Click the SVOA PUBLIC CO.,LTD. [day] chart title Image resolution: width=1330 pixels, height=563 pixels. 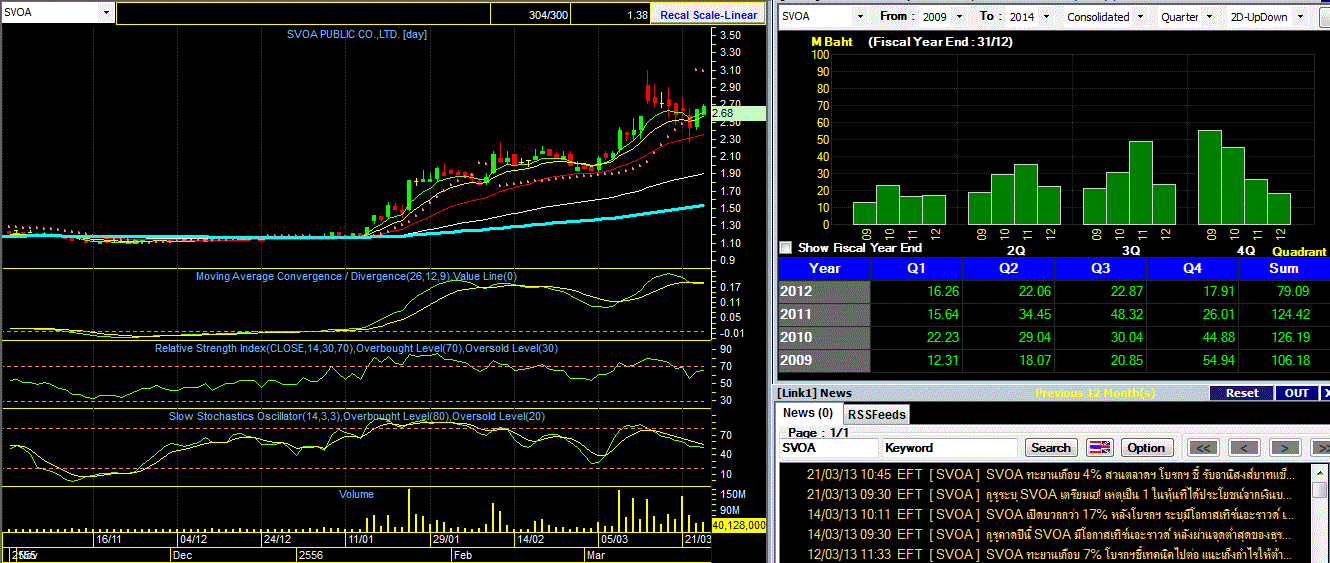[357, 34]
